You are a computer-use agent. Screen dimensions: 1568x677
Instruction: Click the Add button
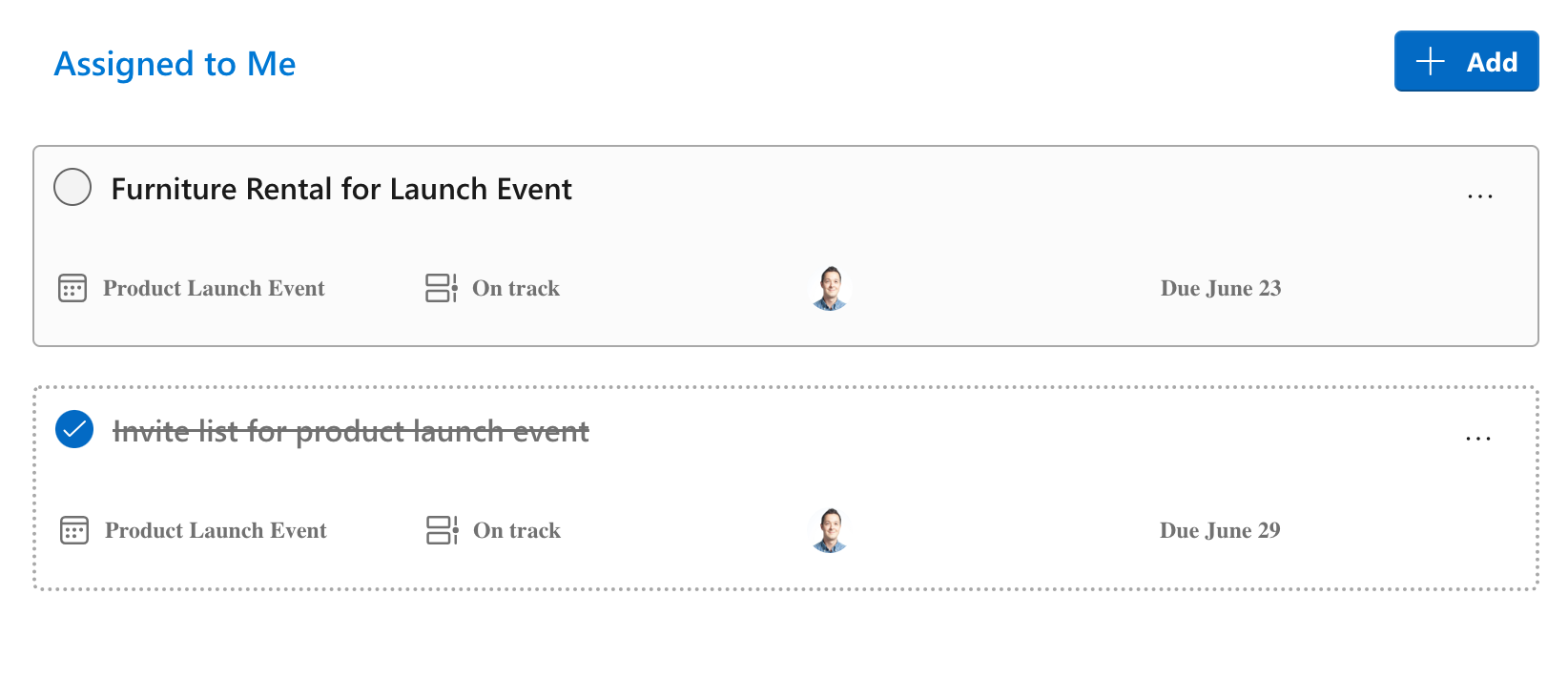click(1466, 61)
